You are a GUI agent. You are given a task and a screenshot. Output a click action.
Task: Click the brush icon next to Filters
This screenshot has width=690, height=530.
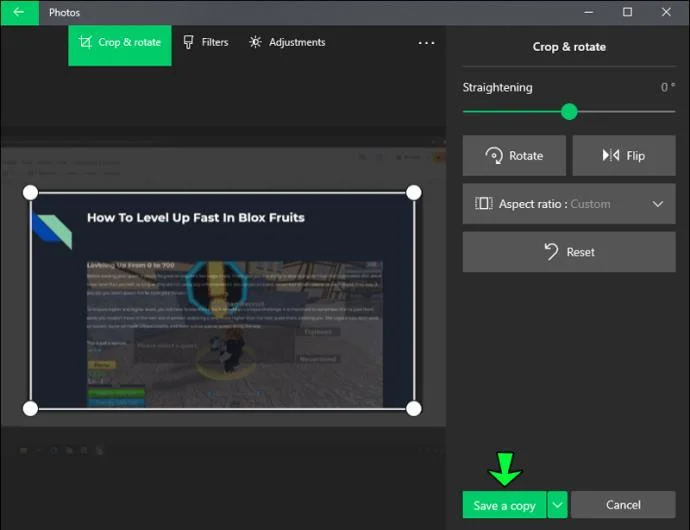(x=188, y=42)
